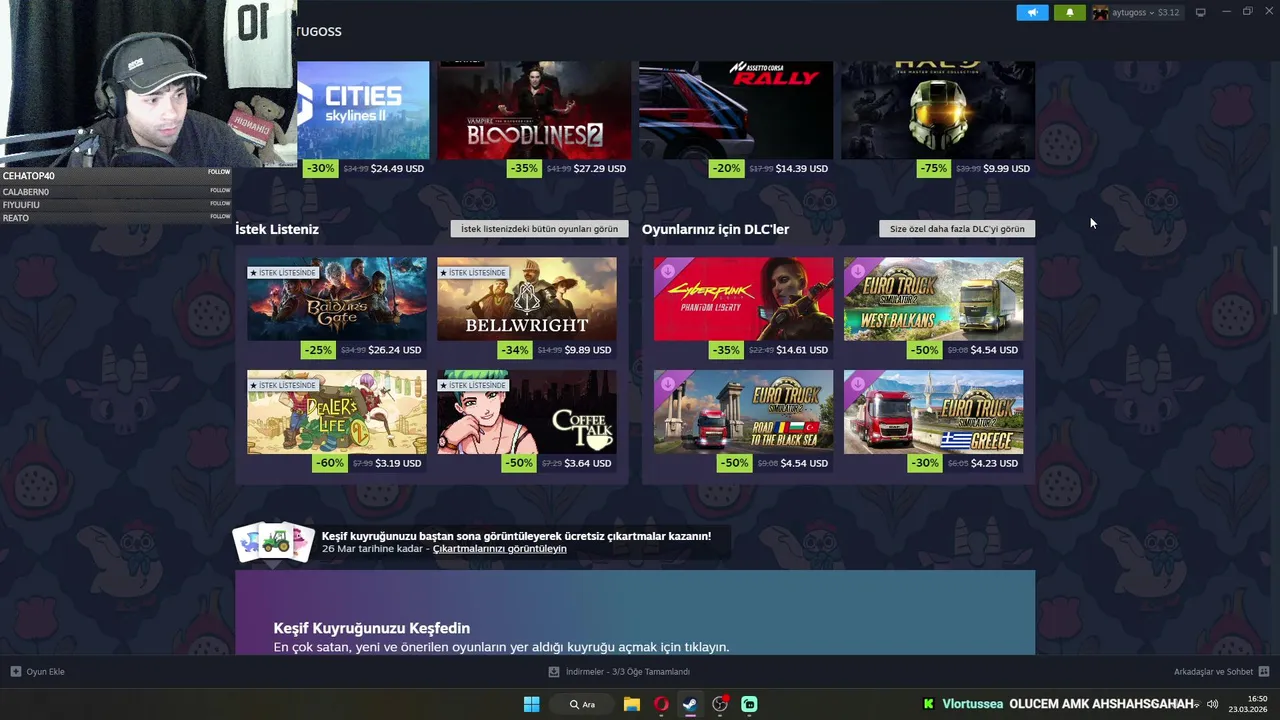Screen dimensions: 1280x720
Task: Open Steam announcements megaphone icon
Action: (1032, 13)
